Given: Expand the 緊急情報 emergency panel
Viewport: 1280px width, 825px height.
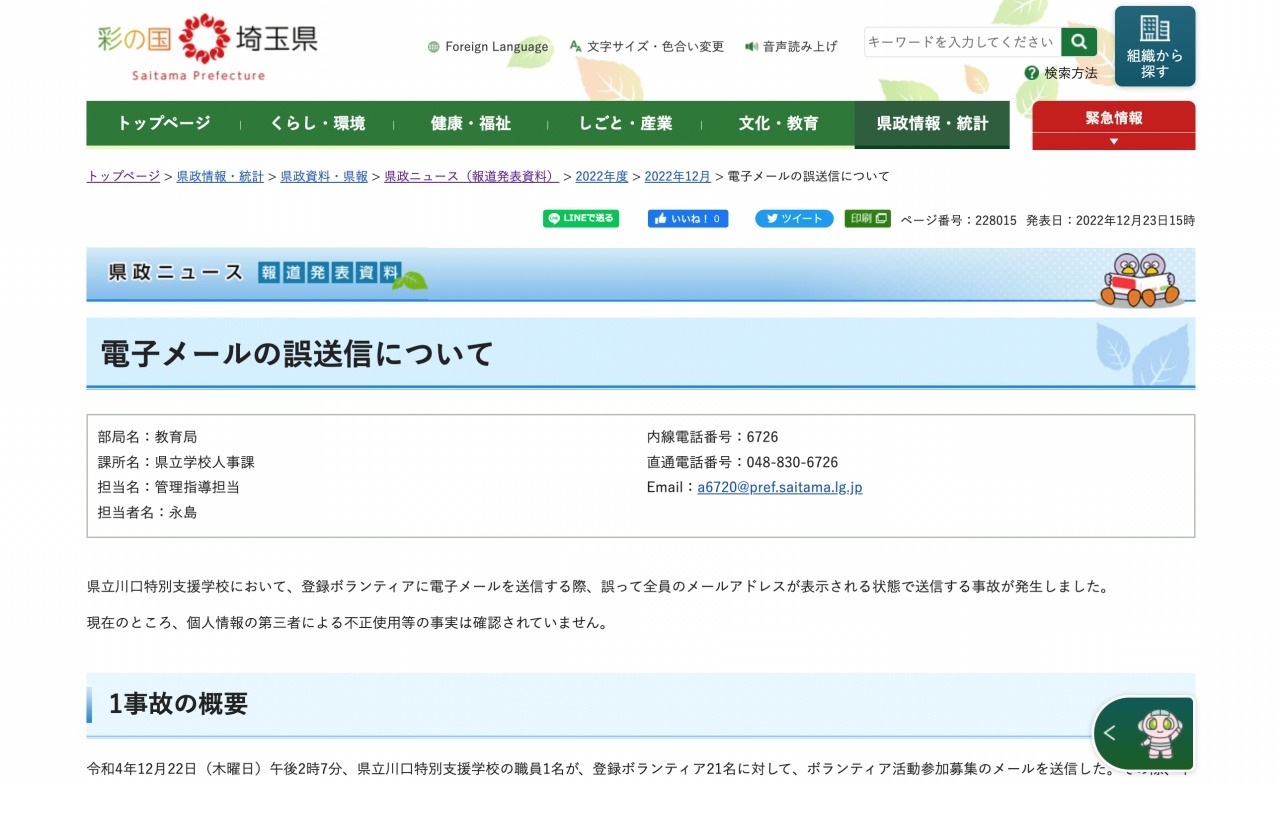Looking at the screenshot, I should [1113, 125].
